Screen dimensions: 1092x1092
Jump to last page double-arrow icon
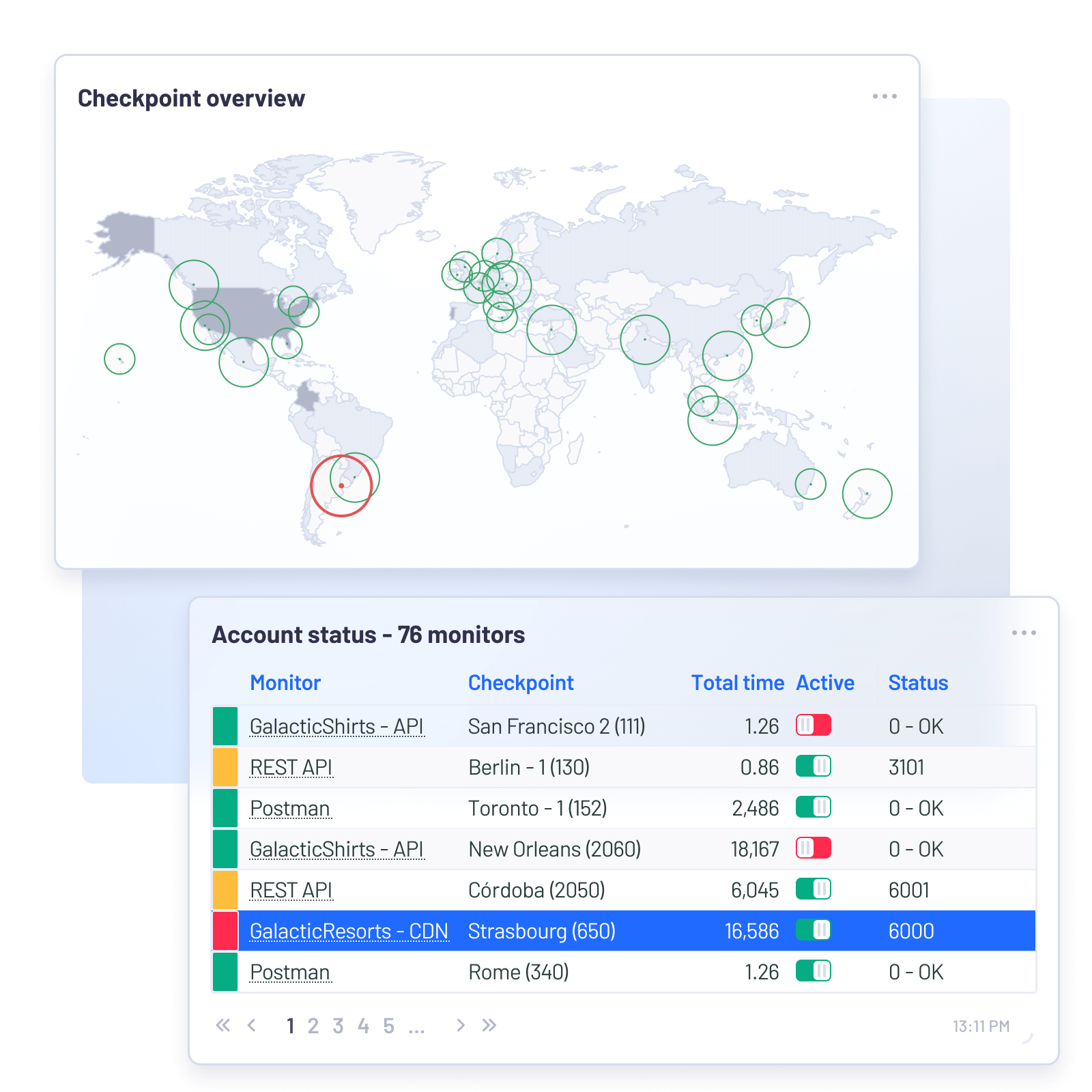pos(489,1025)
